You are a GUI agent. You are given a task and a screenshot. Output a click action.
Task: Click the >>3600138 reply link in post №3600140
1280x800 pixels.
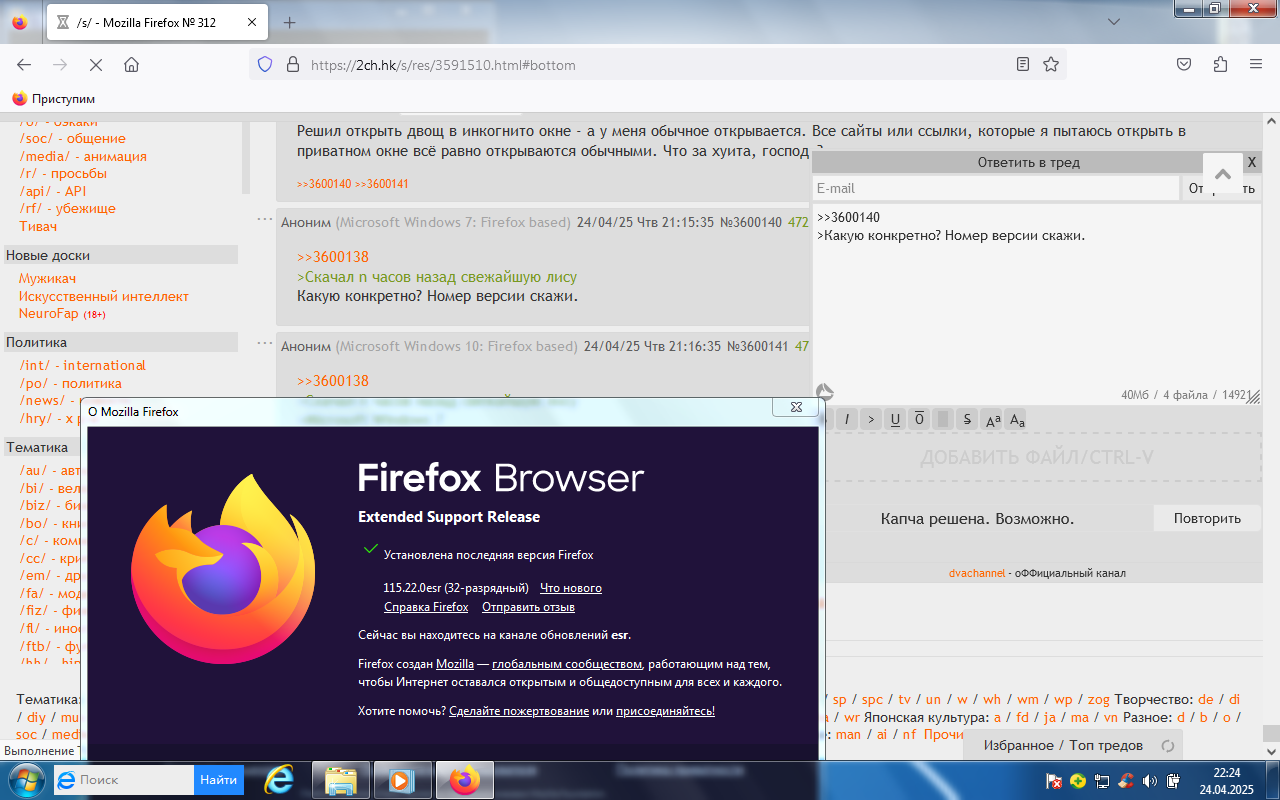(x=333, y=257)
